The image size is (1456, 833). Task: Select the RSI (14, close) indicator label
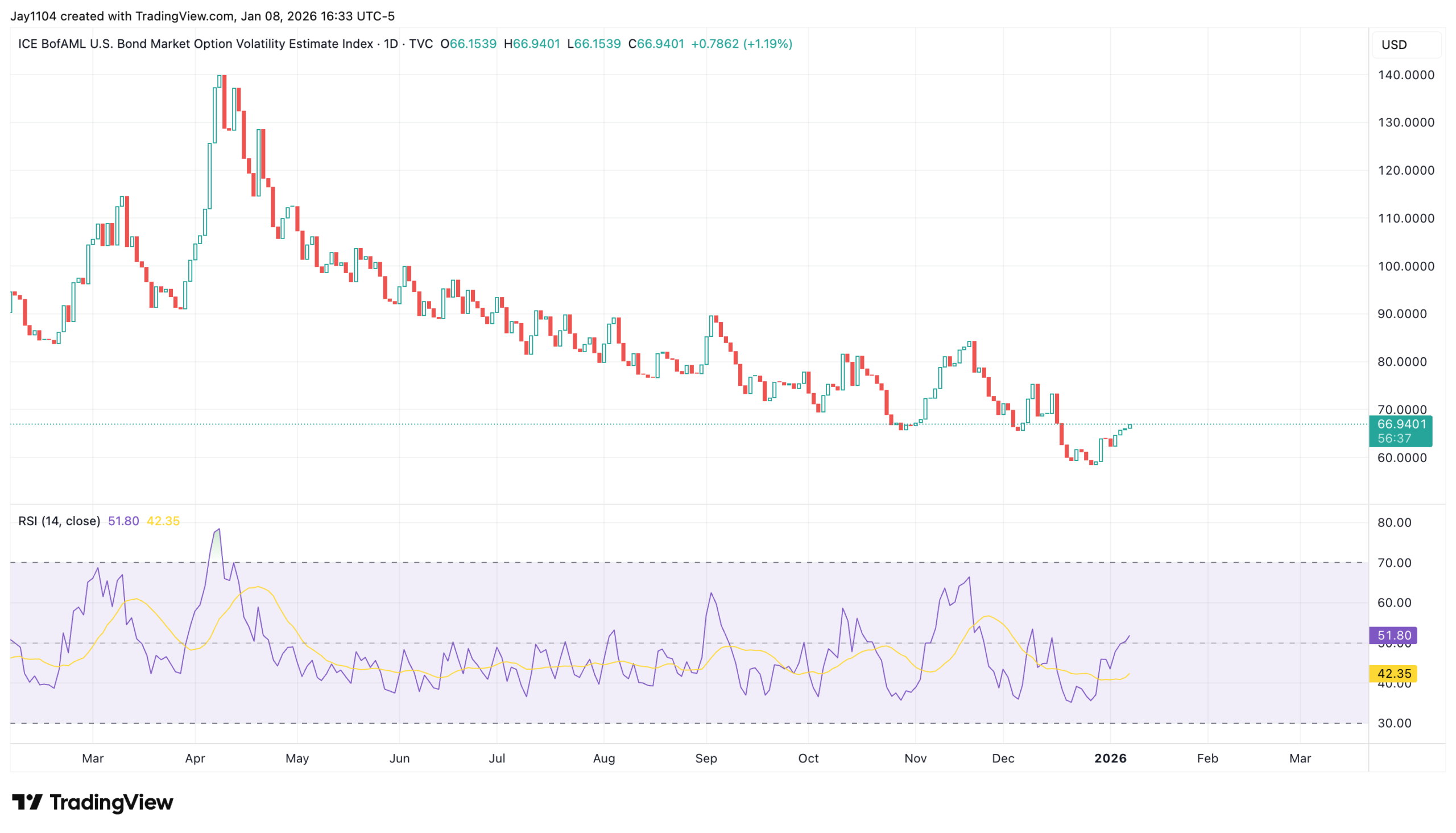pos(59,521)
